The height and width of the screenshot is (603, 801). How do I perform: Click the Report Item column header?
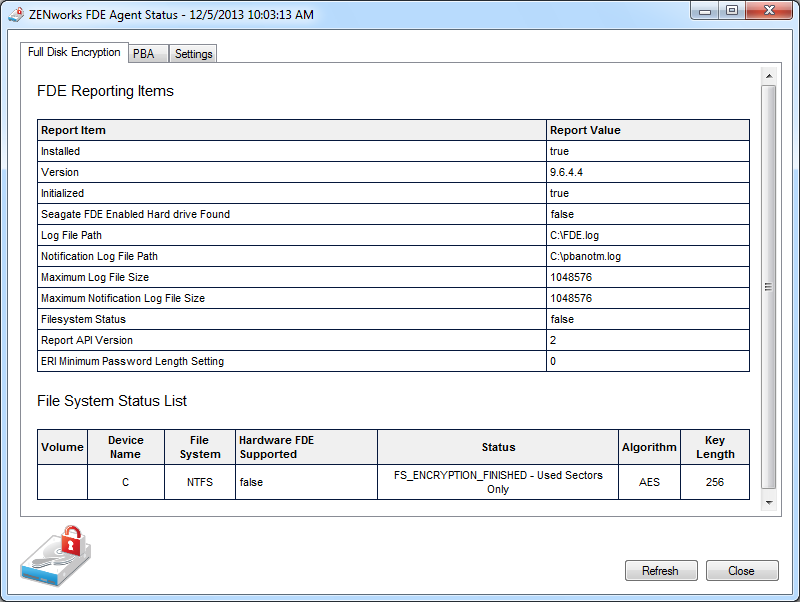pyautogui.click(x=292, y=130)
